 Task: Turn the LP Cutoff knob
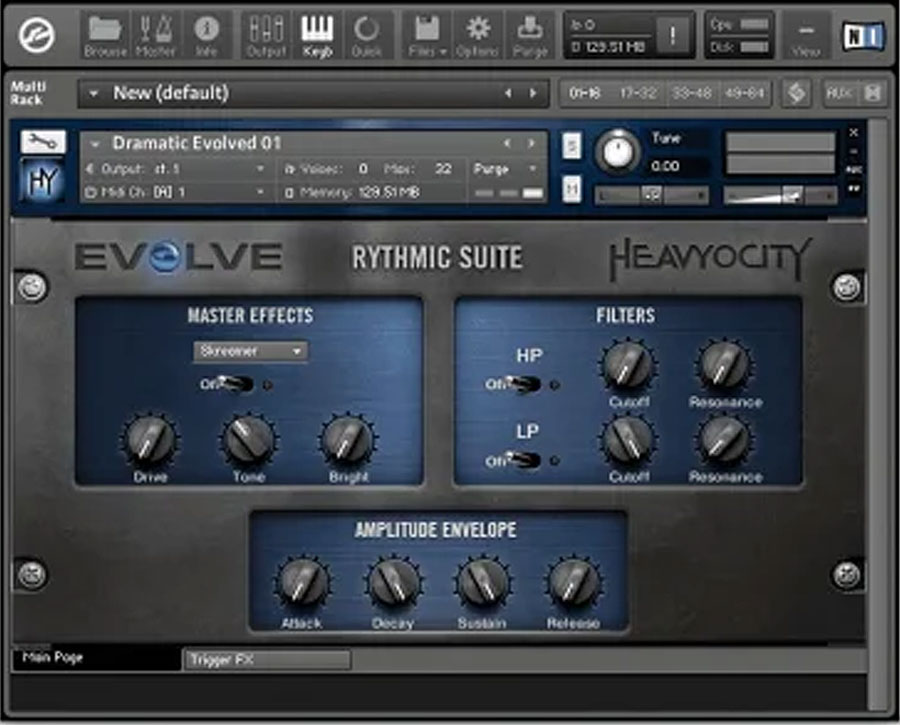click(631, 441)
